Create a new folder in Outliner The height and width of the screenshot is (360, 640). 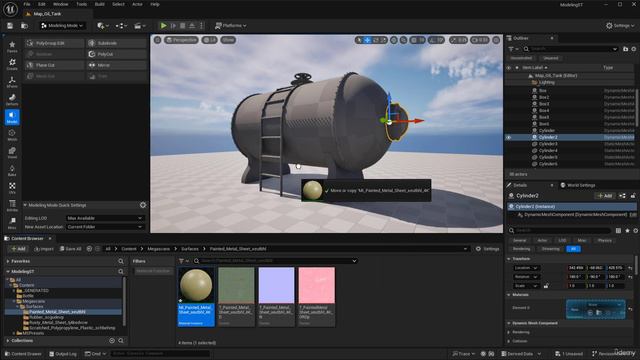point(626,49)
